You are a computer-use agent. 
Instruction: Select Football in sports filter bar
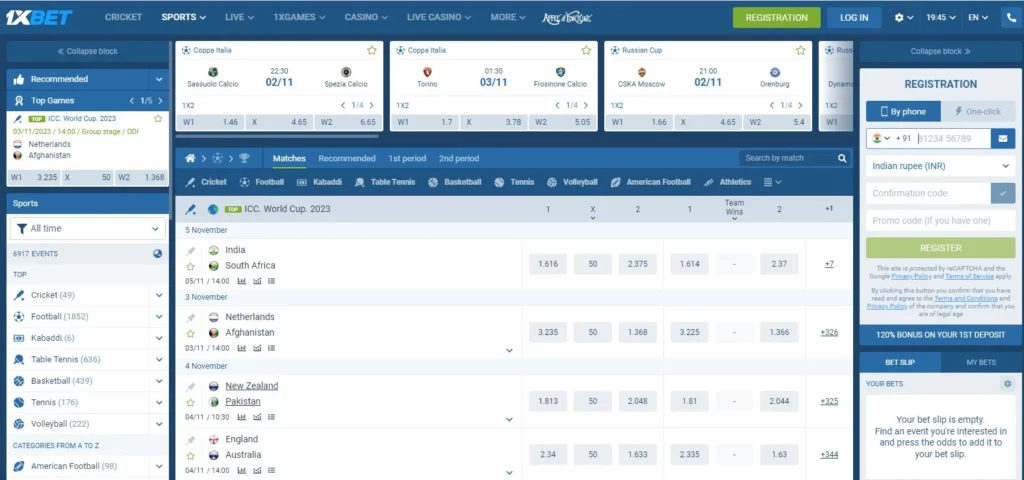[x=262, y=182]
